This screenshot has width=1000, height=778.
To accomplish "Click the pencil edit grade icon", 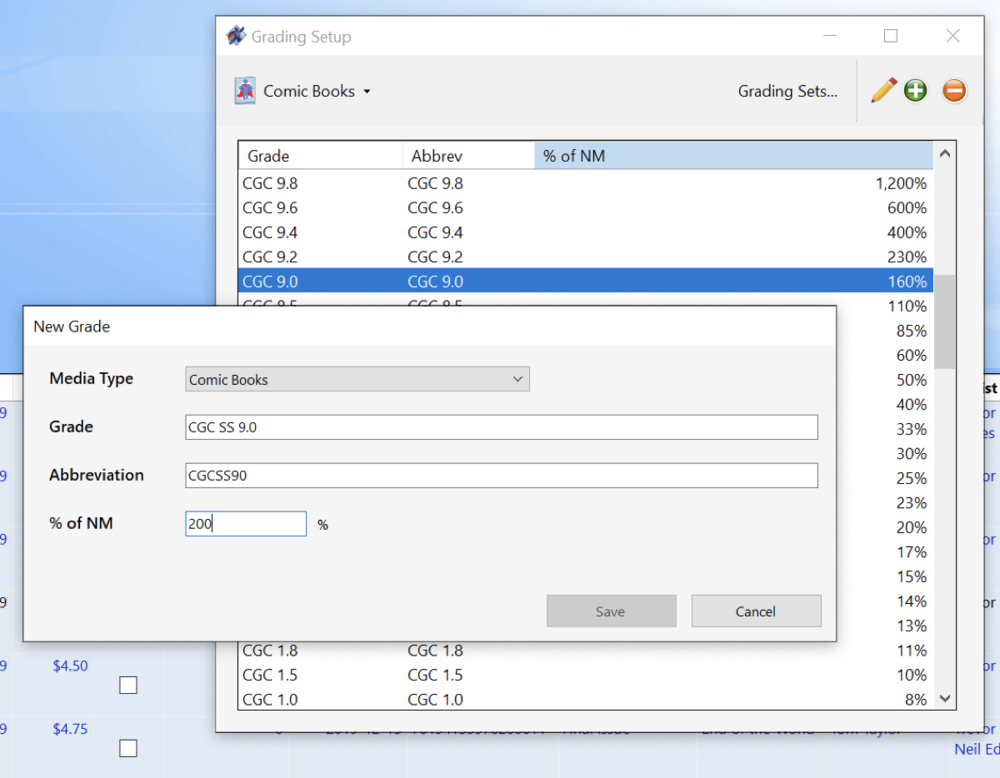I will (883, 91).
